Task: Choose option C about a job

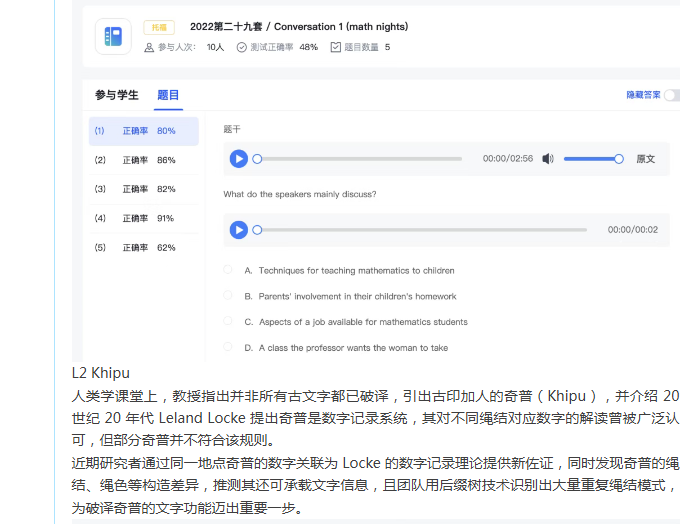Action: [227, 322]
